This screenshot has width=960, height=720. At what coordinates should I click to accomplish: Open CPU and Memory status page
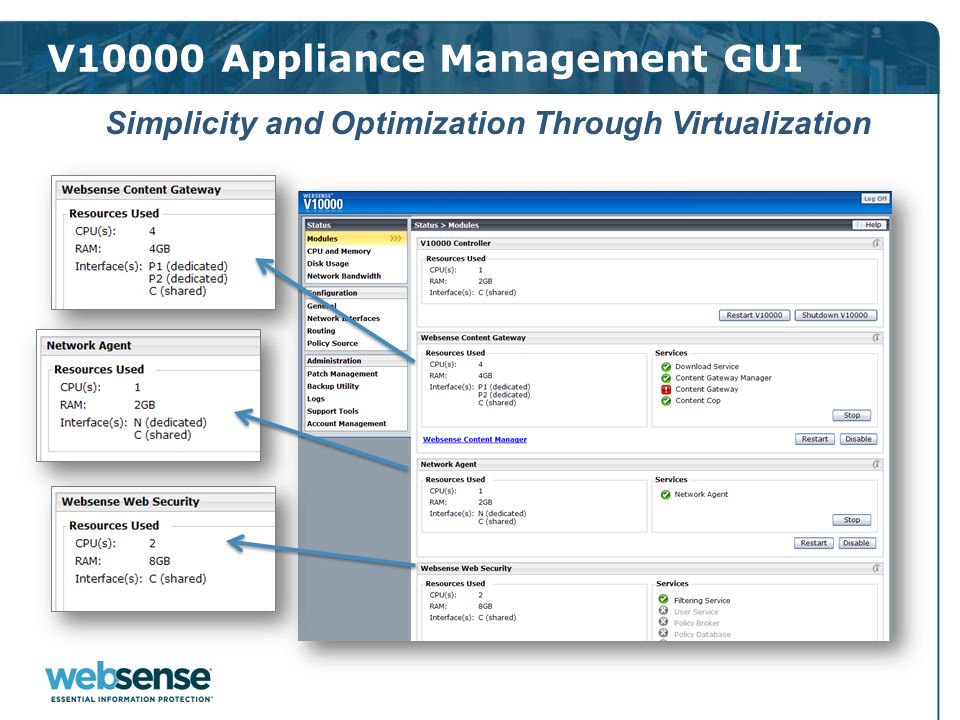click(x=339, y=251)
